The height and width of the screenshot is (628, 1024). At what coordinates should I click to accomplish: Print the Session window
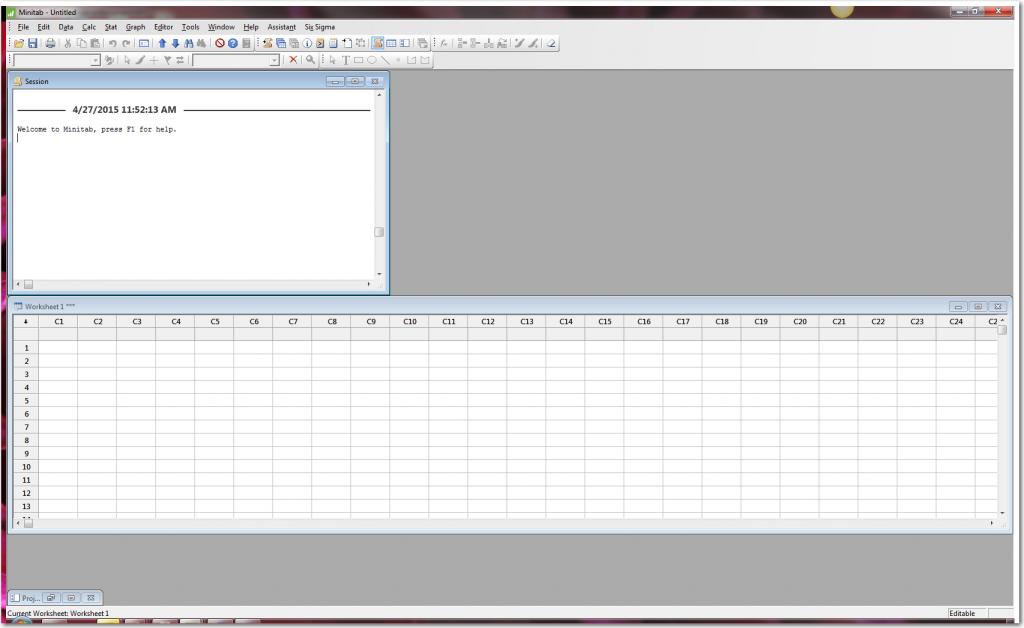50,43
